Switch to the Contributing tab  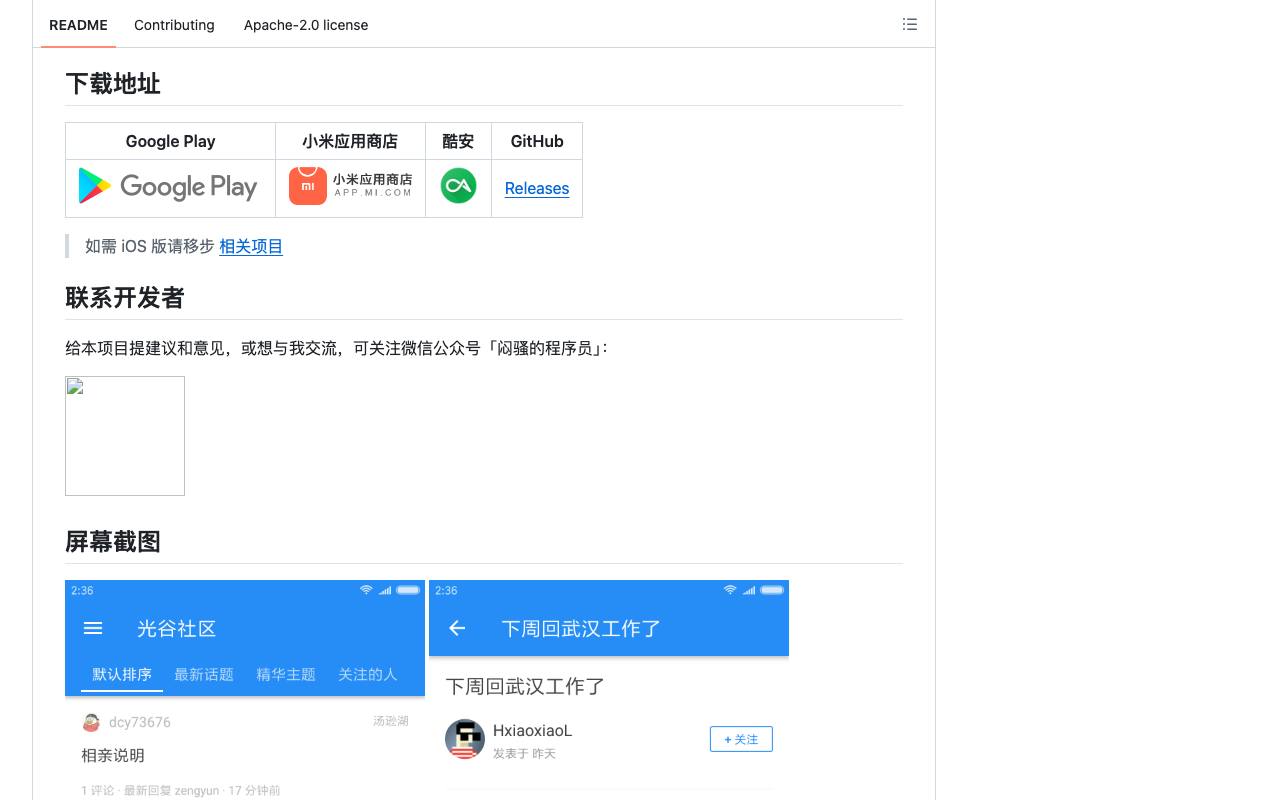tap(174, 25)
